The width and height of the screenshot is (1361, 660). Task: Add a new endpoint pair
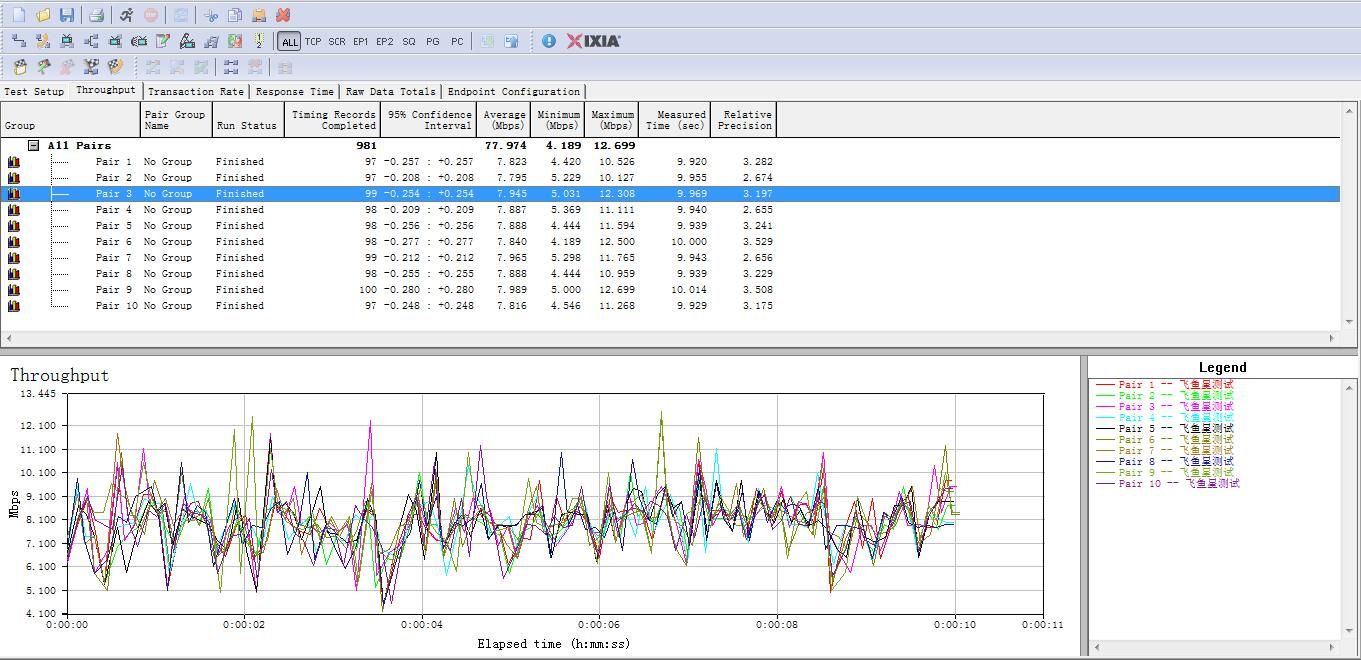point(19,41)
